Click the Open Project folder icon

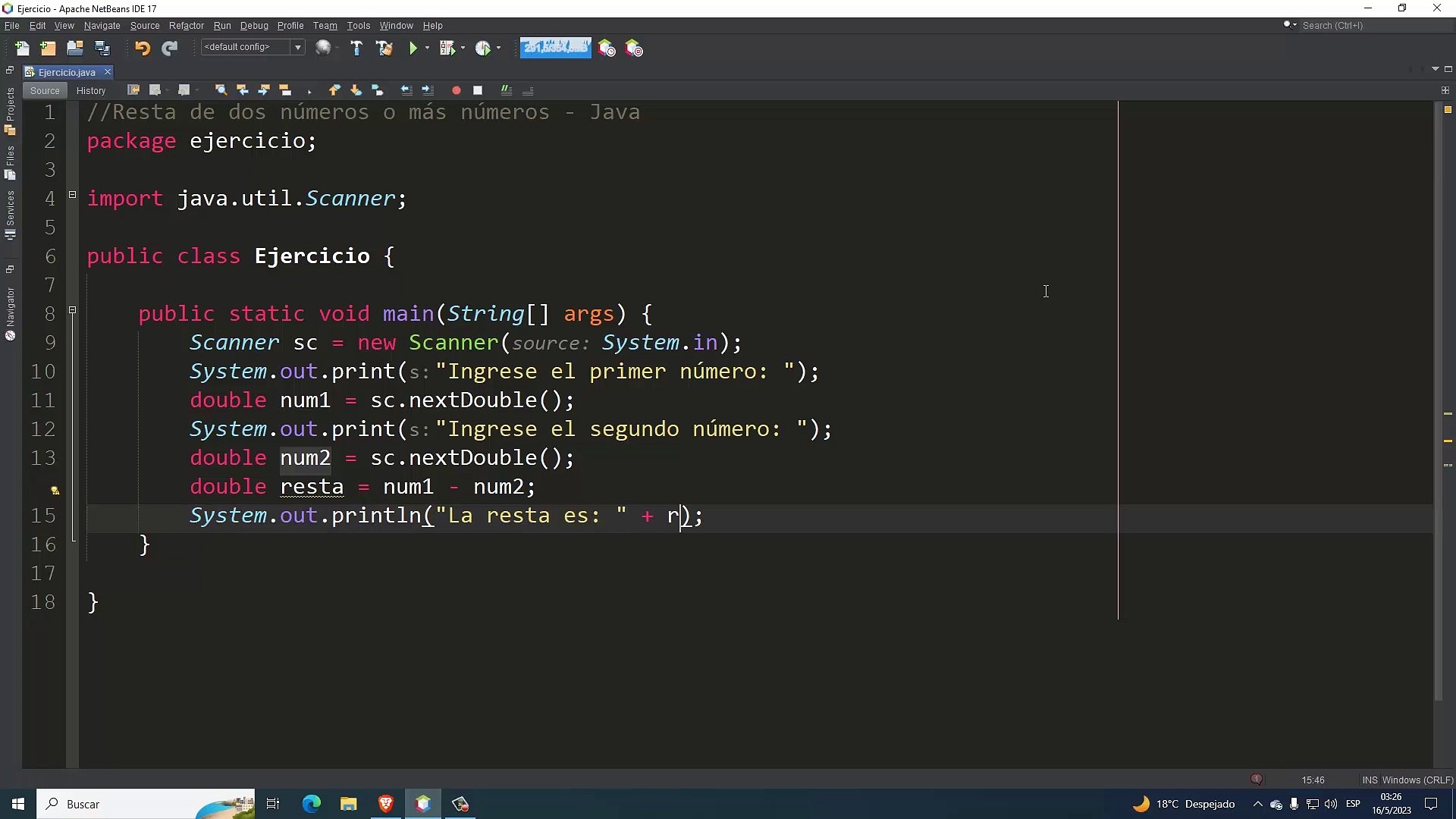(x=74, y=49)
